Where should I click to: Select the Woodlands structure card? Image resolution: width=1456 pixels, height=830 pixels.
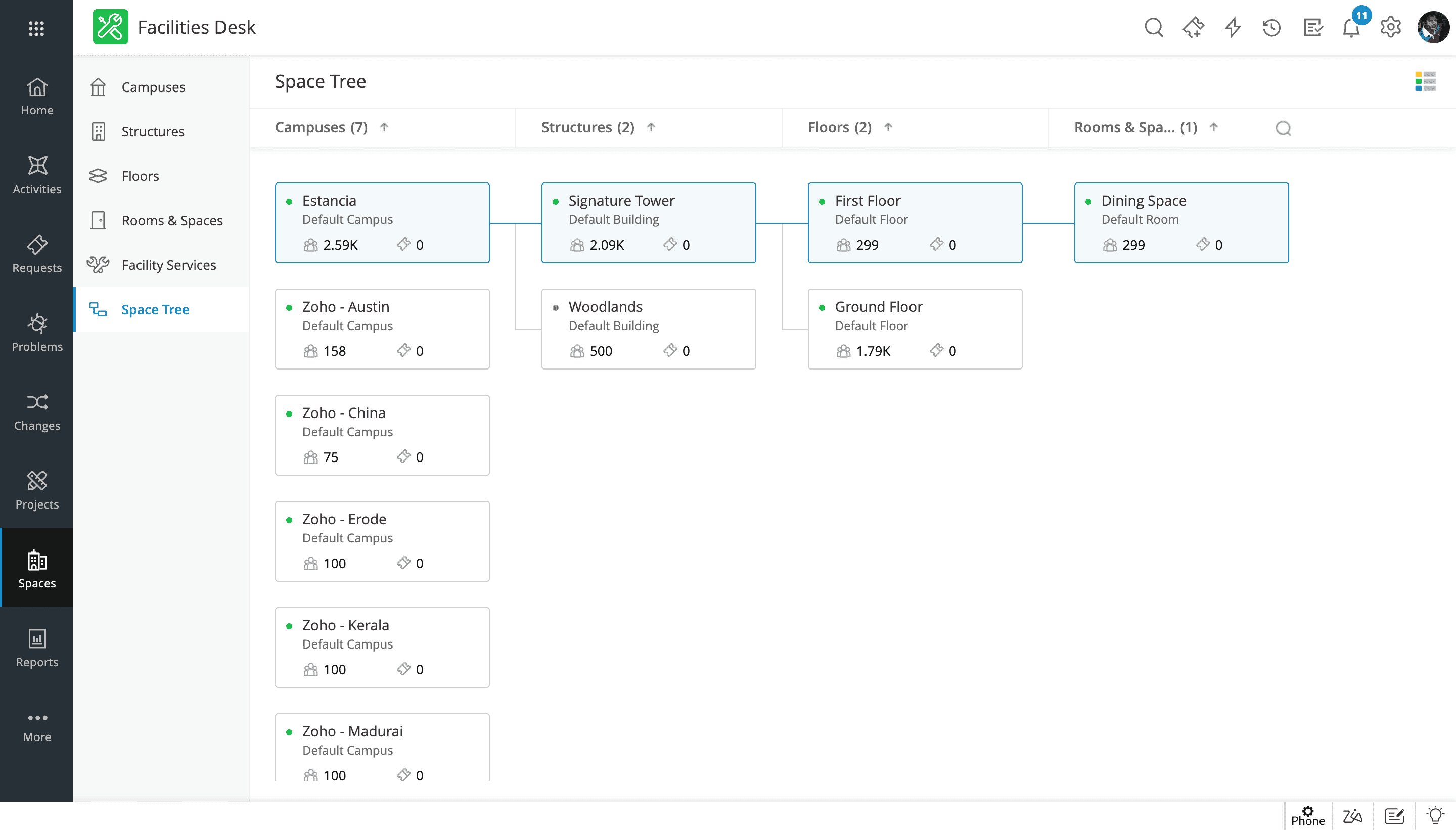click(x=649, y=329)
